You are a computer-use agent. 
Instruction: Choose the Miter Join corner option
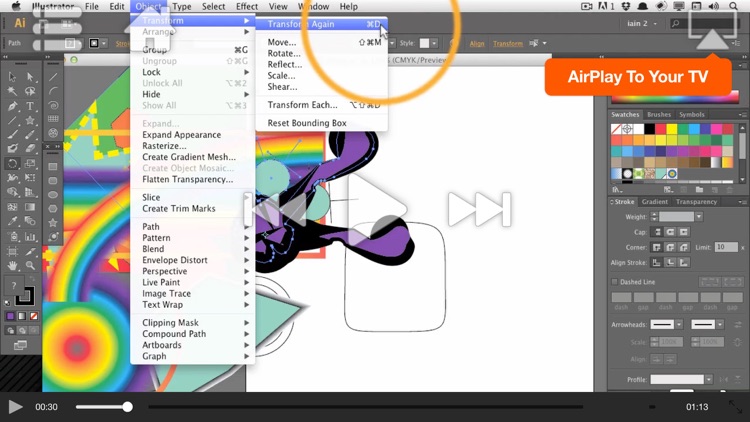(657, 247)
